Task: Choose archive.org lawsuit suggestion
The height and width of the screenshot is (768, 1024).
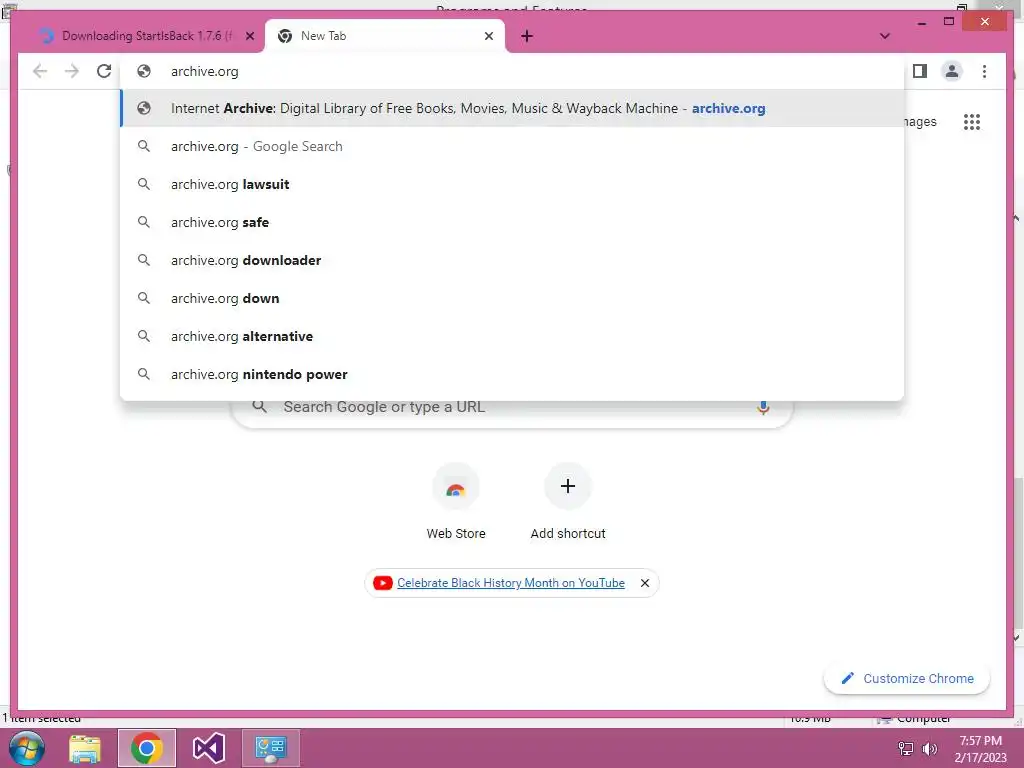Action: [512, 184]
